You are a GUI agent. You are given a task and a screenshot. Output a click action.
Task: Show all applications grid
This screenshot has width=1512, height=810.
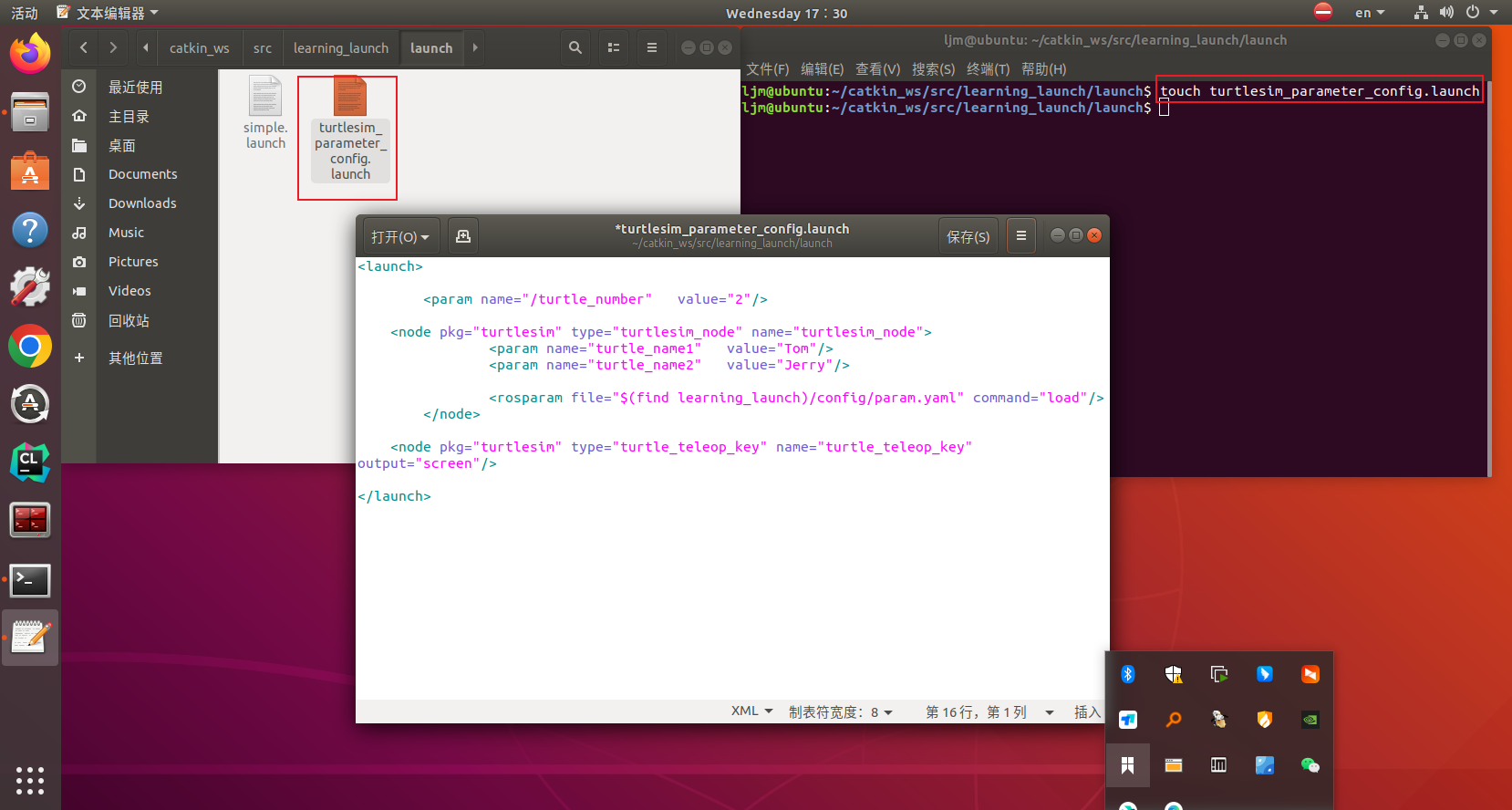pyautogui.click(x=30, y=780)
